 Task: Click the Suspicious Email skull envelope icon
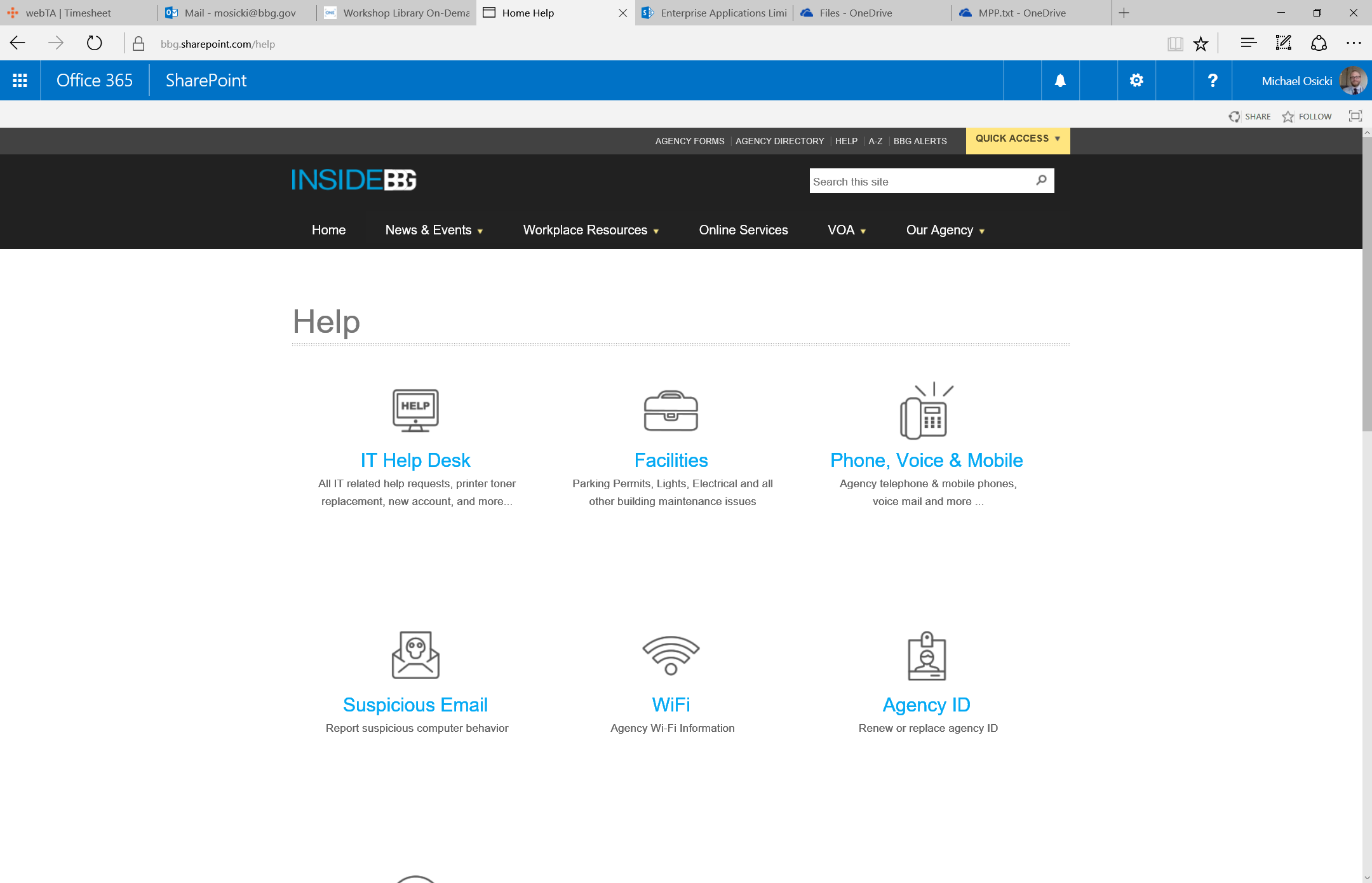415,655
